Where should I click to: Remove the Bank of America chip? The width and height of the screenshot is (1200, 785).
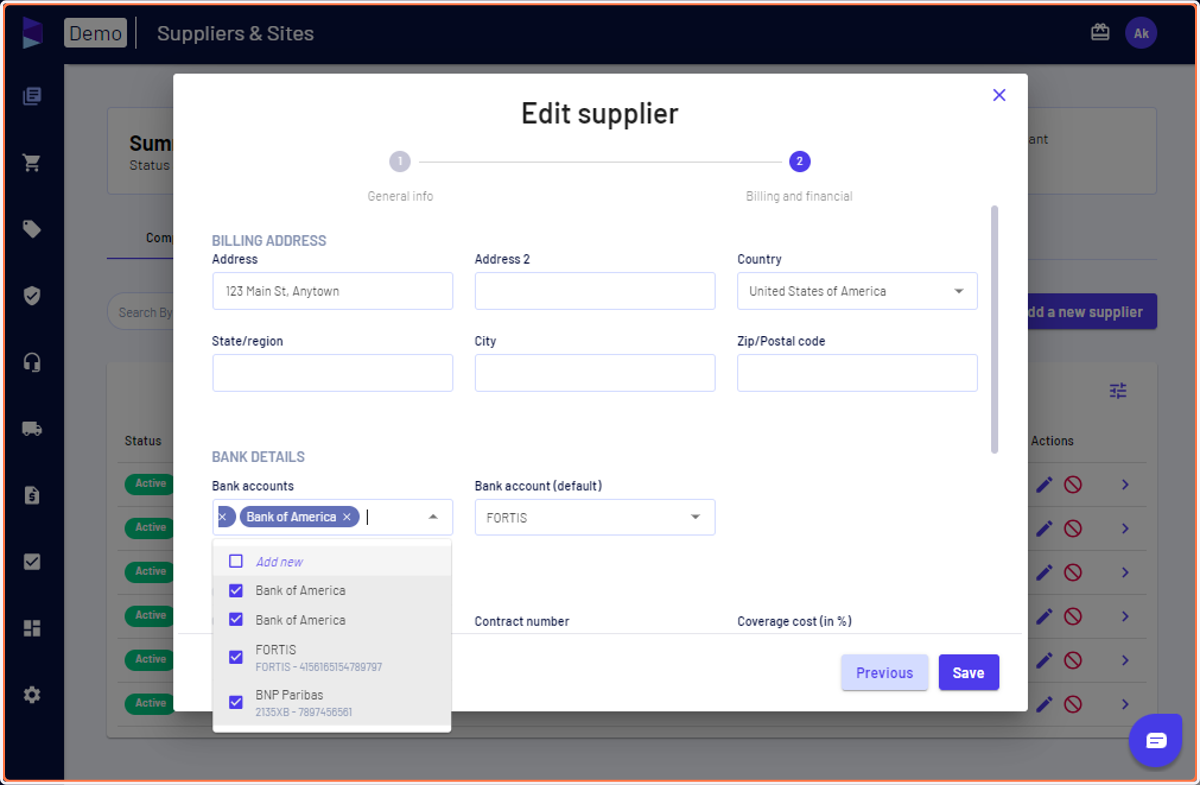[346, 517]
